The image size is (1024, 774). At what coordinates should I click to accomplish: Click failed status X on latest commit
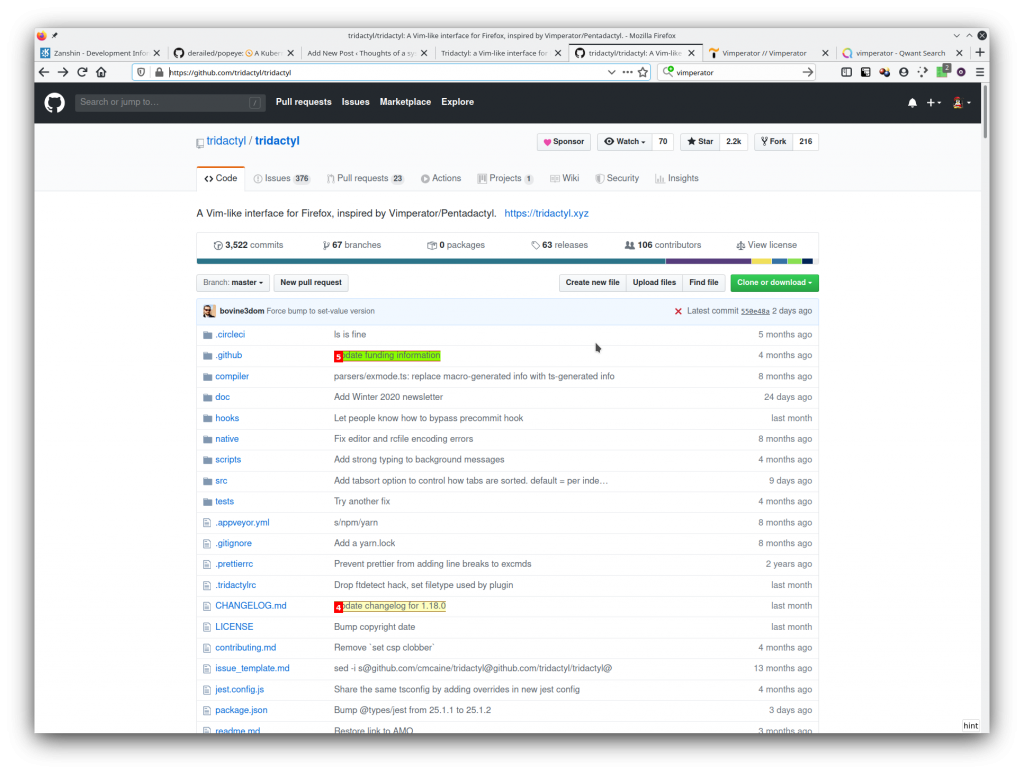pyautogui.click(x=678, y=312)
